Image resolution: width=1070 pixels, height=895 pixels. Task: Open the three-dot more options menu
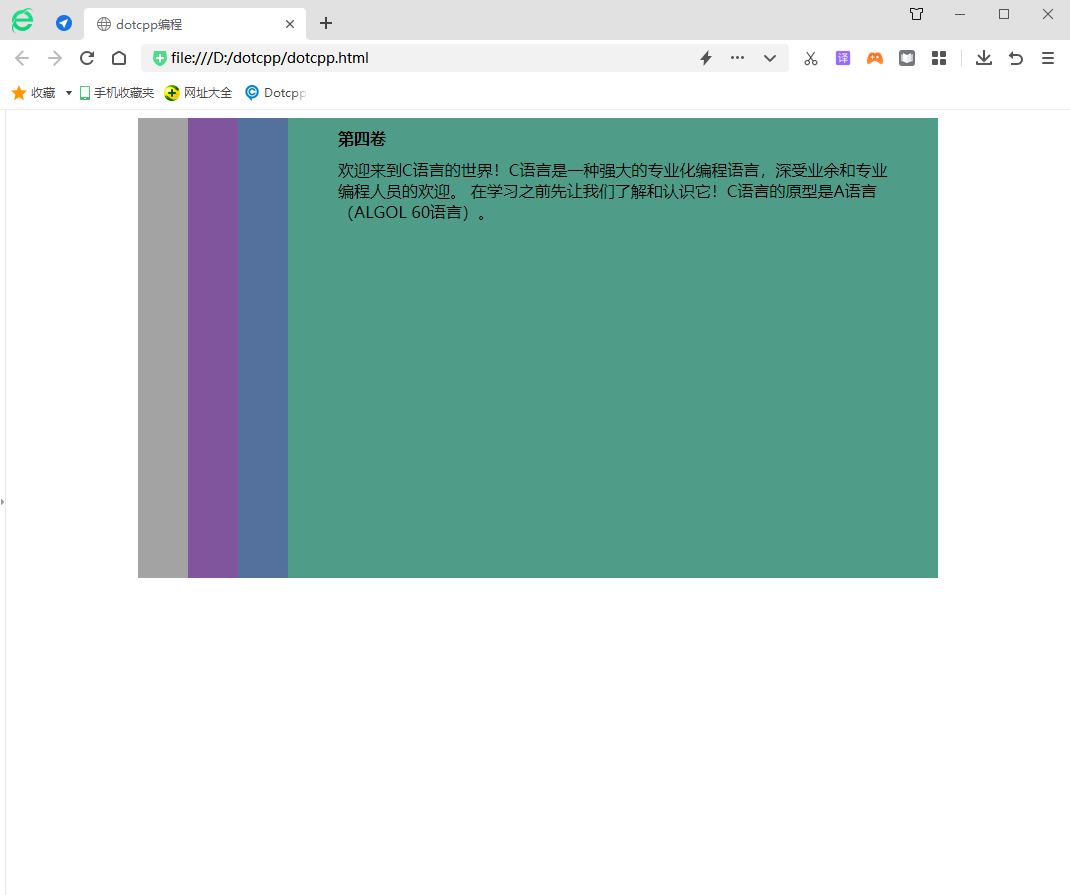737,58
